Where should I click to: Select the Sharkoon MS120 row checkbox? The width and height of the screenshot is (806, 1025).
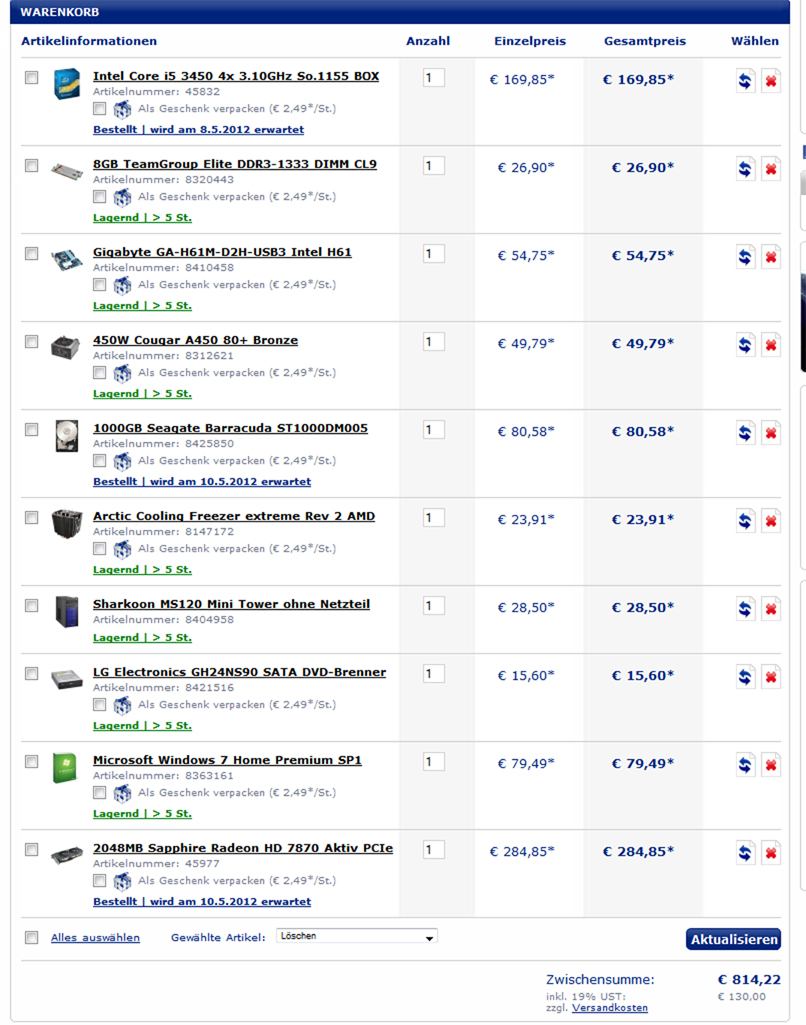31,606
